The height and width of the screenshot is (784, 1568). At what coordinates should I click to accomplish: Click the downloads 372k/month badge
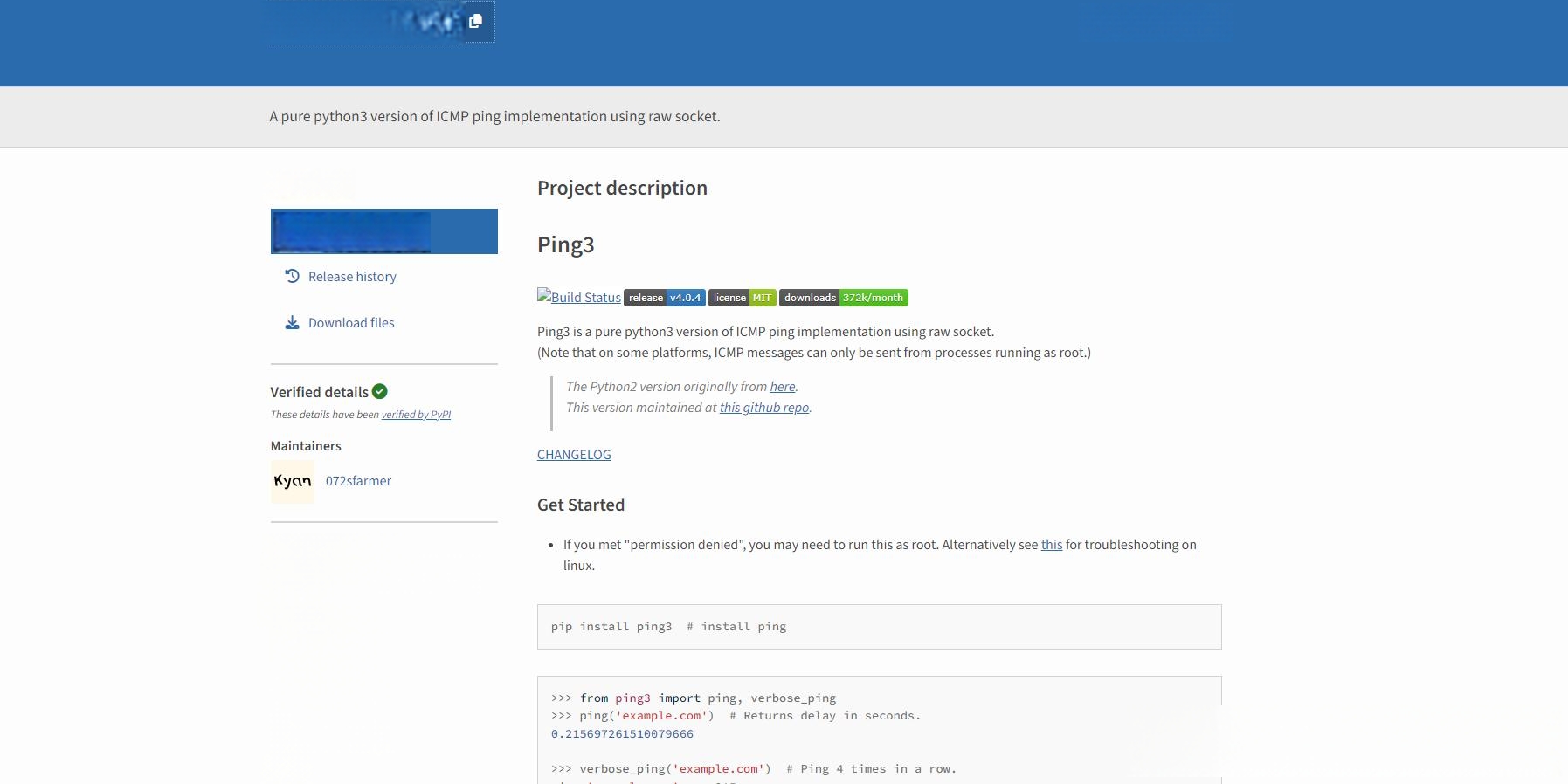(x=844, y=298)
